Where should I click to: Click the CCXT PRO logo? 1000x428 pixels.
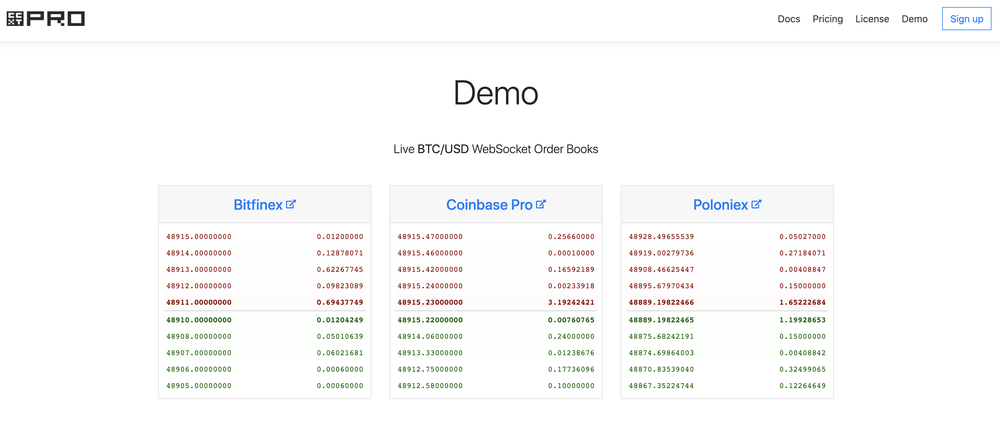tap(45, 19)
